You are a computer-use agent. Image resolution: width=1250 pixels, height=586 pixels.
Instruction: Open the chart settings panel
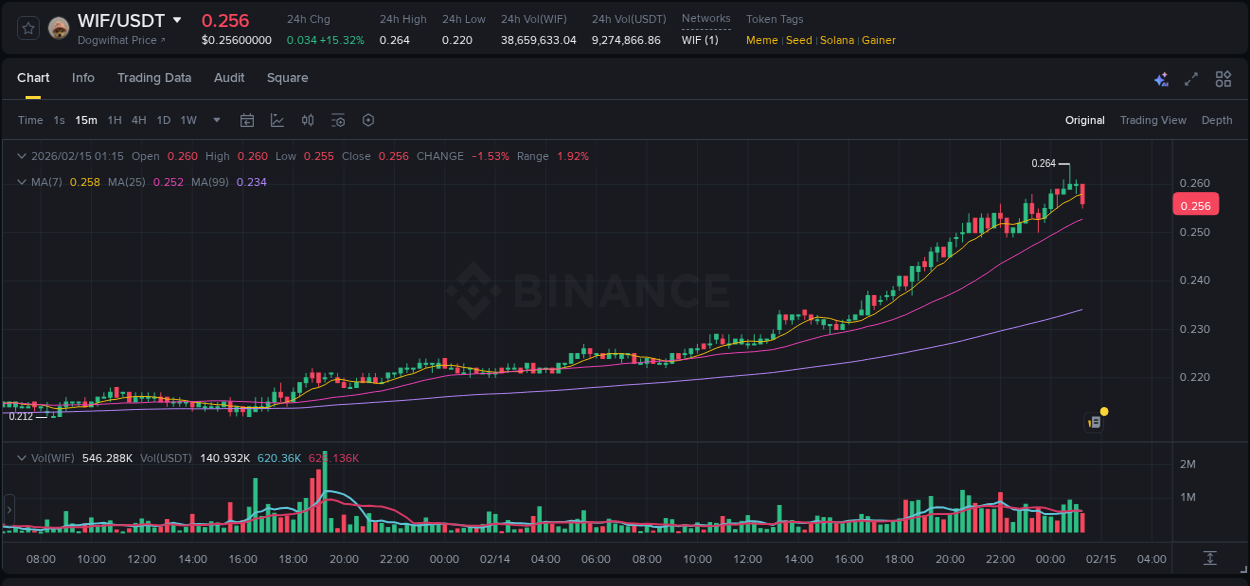(x=368, y=120)
